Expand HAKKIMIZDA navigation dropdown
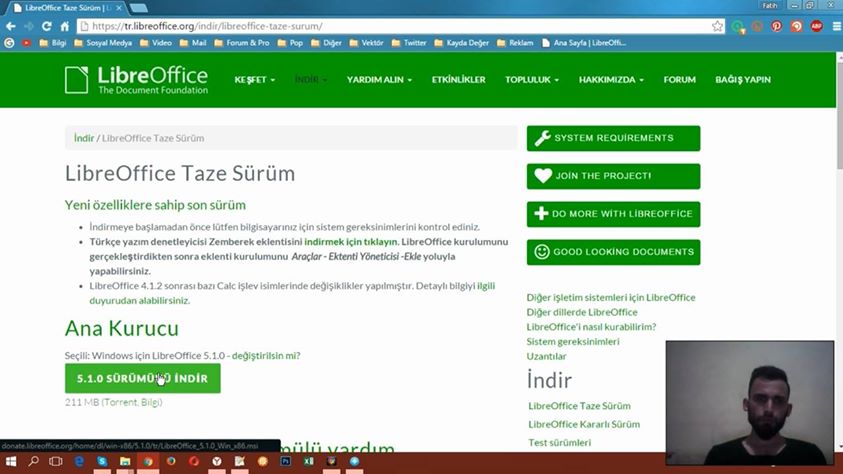The image size is (843, 474). pyautogui.click(x=611, y=80)
